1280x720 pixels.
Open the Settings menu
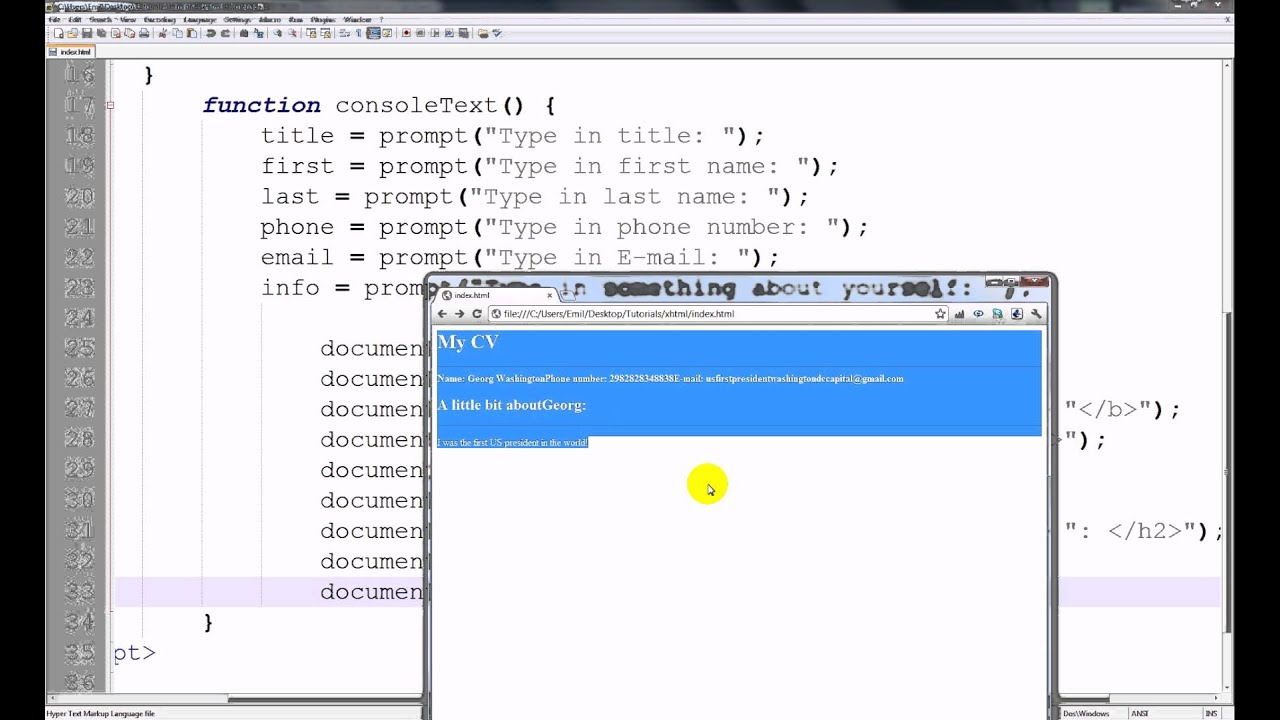coord(238,19)
